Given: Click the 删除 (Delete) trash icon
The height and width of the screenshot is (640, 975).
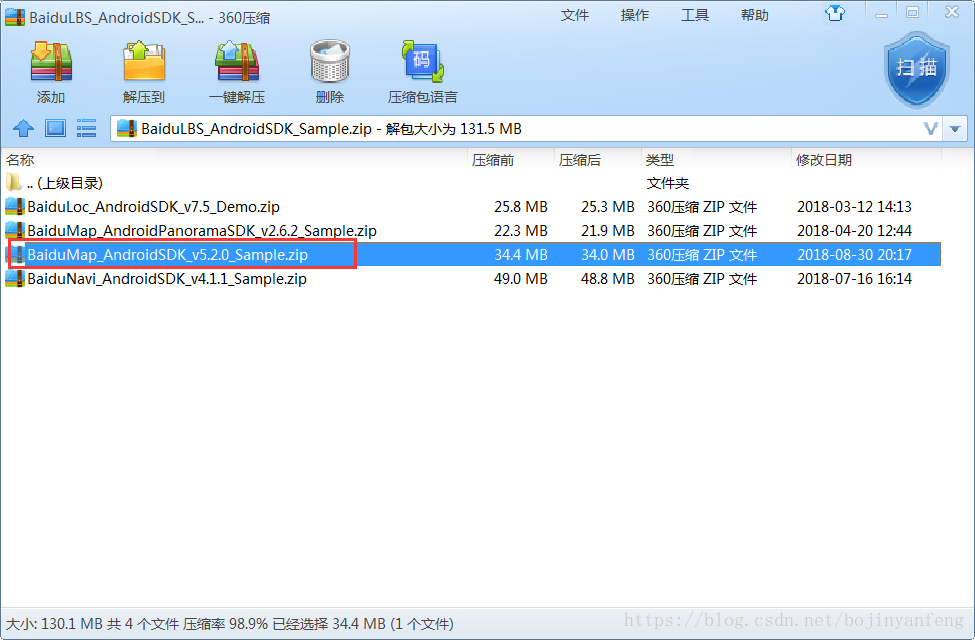Looking at the screenshot, I should pyautogui.click(x=330, y=62).
